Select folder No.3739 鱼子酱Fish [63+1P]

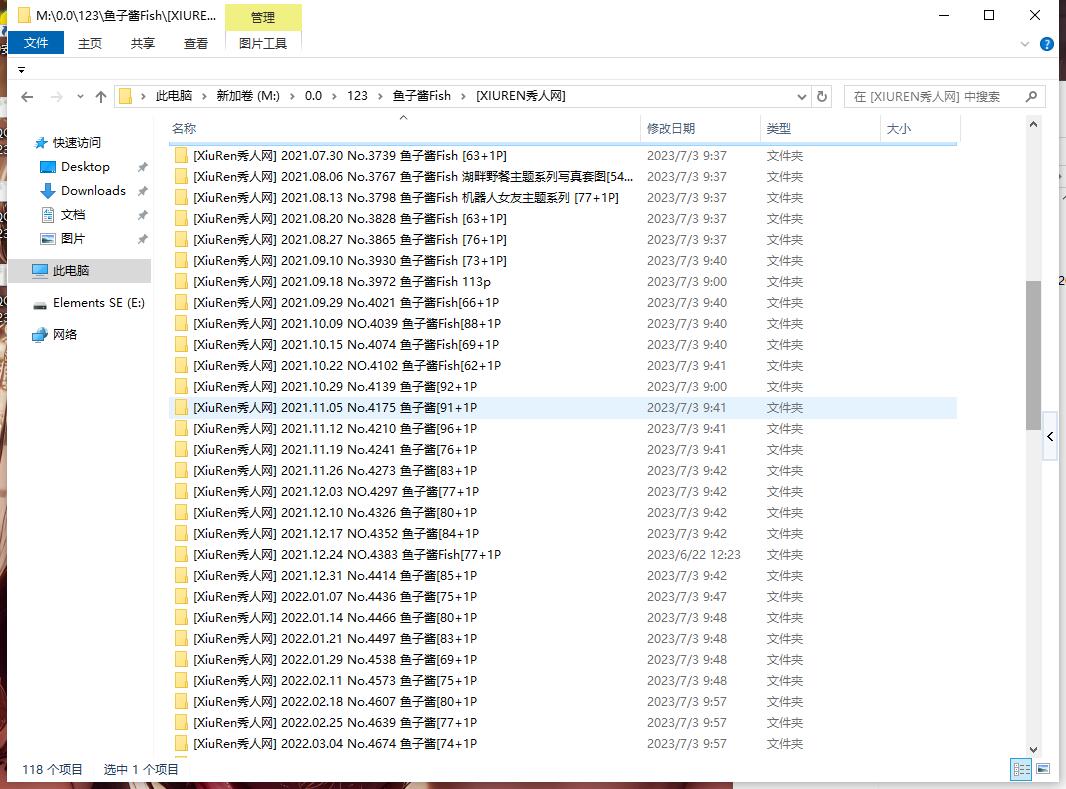click(562, 156)
